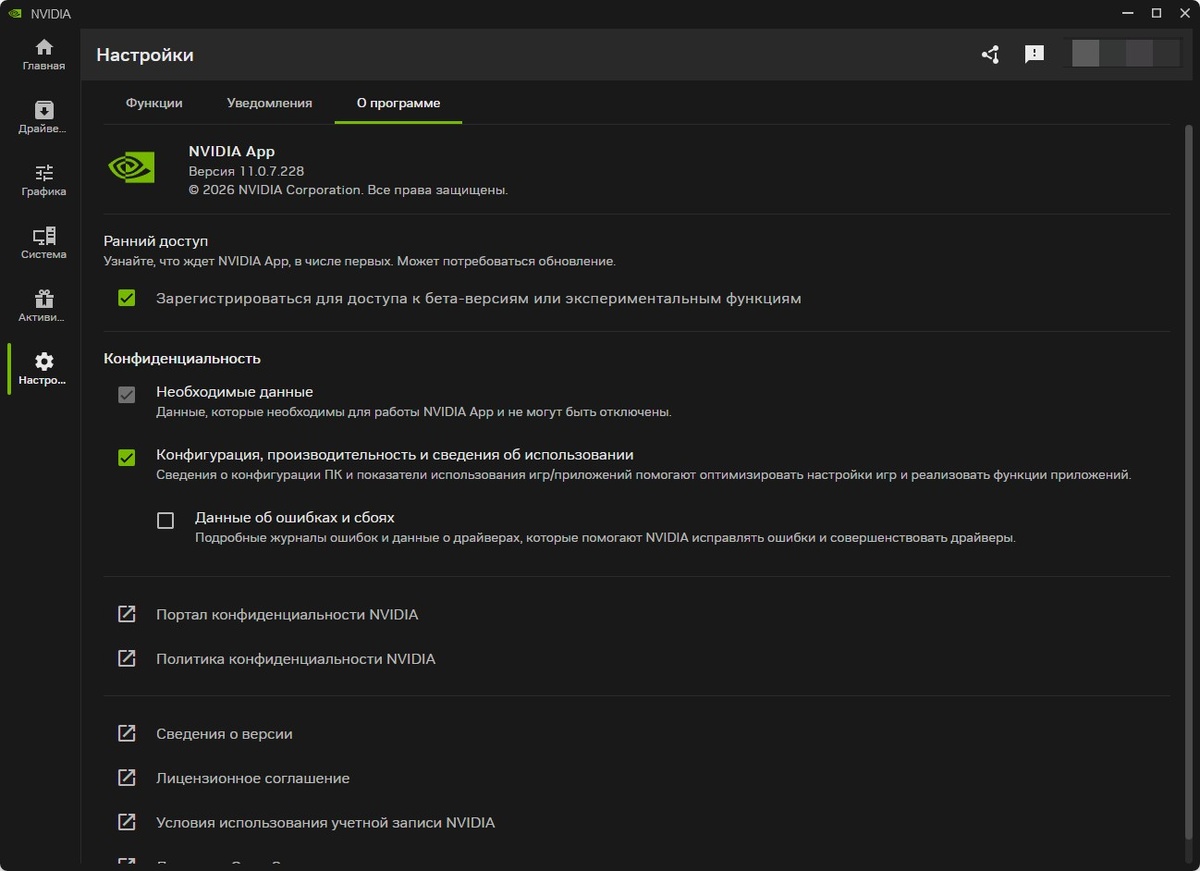Disable Конфигурация, производительность и сведения checkbox
Viewport: 1200px width, 871px height.
coord(126,458)
